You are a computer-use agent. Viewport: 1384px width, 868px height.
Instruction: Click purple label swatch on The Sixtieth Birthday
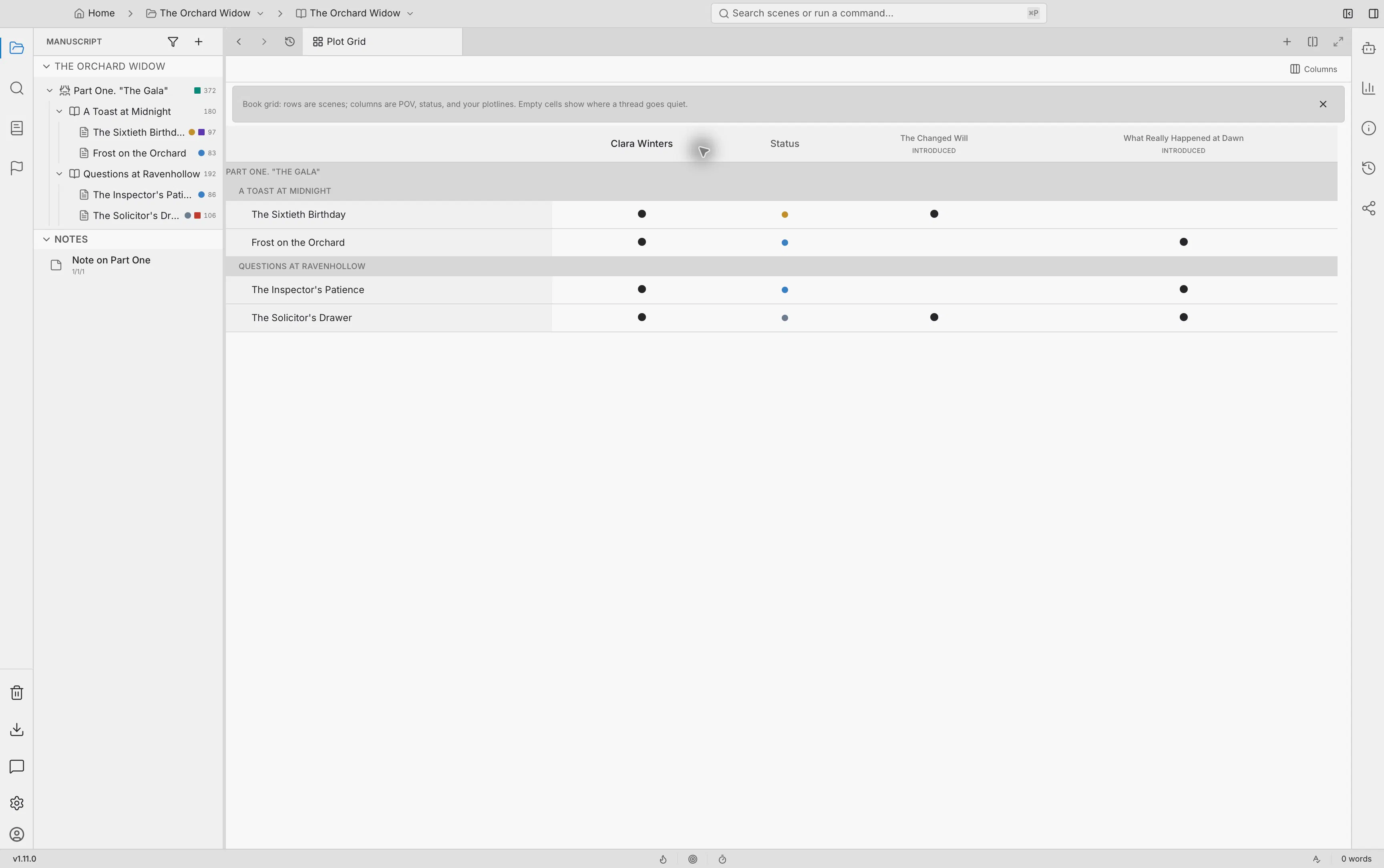pyautogui.click(x=201, y=132)
